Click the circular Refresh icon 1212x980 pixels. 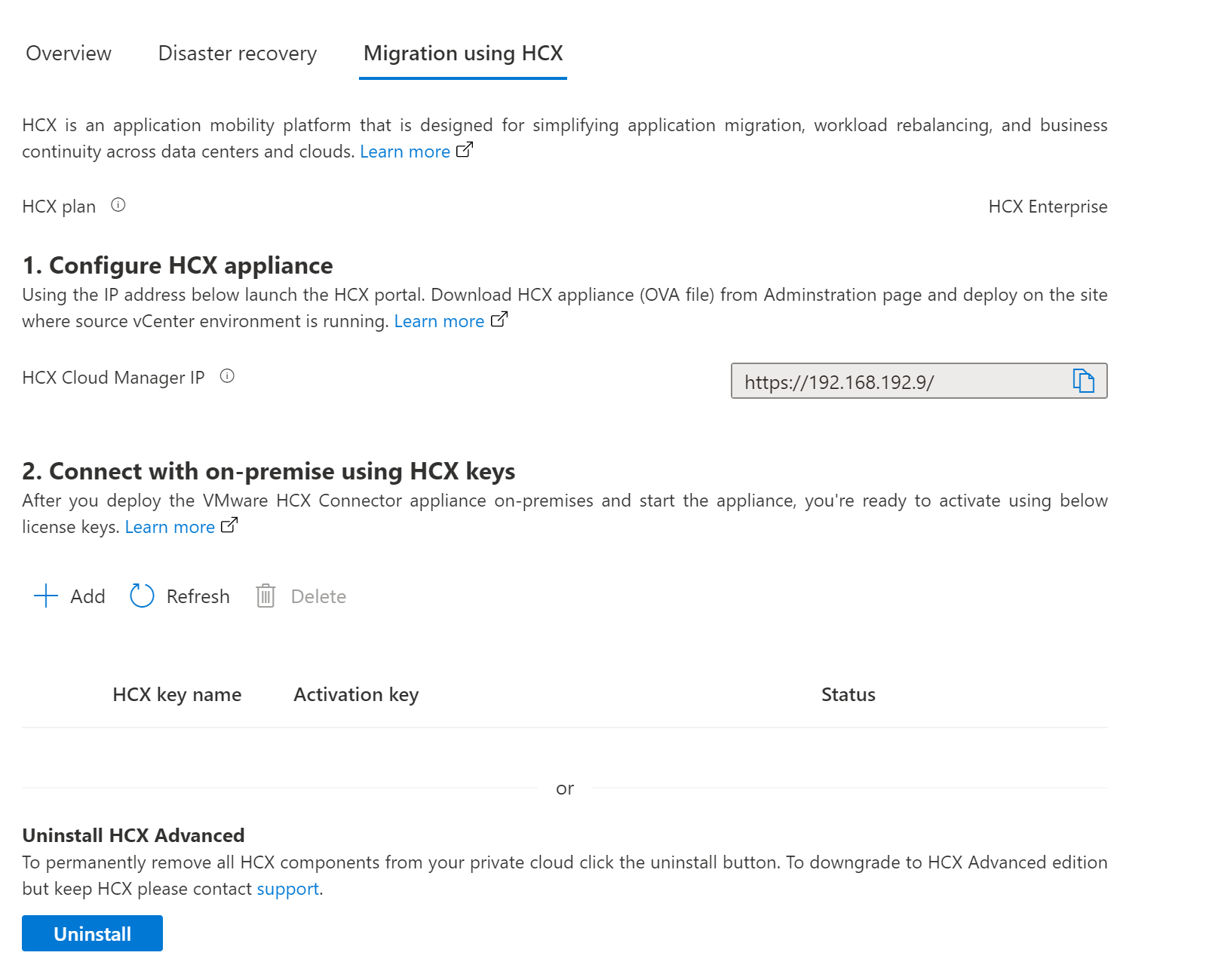click(x=142, y=596)
